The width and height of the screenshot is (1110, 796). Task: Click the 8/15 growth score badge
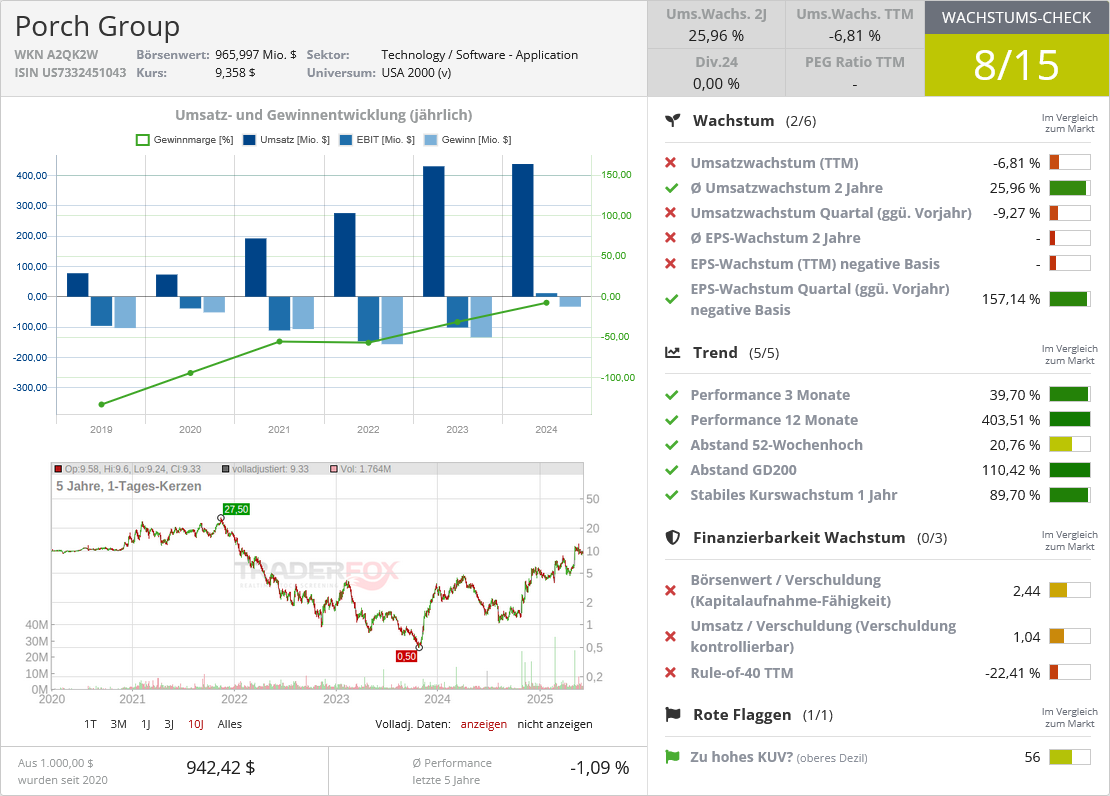coord(1017,65)
